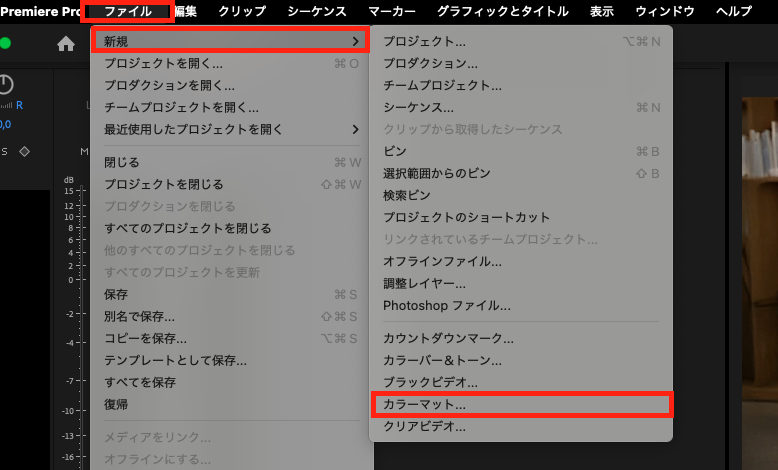The height and width of the screenshot is (470, 778).
Task: Click プロジェクトを開く... menu item
Action: [163, 63]
